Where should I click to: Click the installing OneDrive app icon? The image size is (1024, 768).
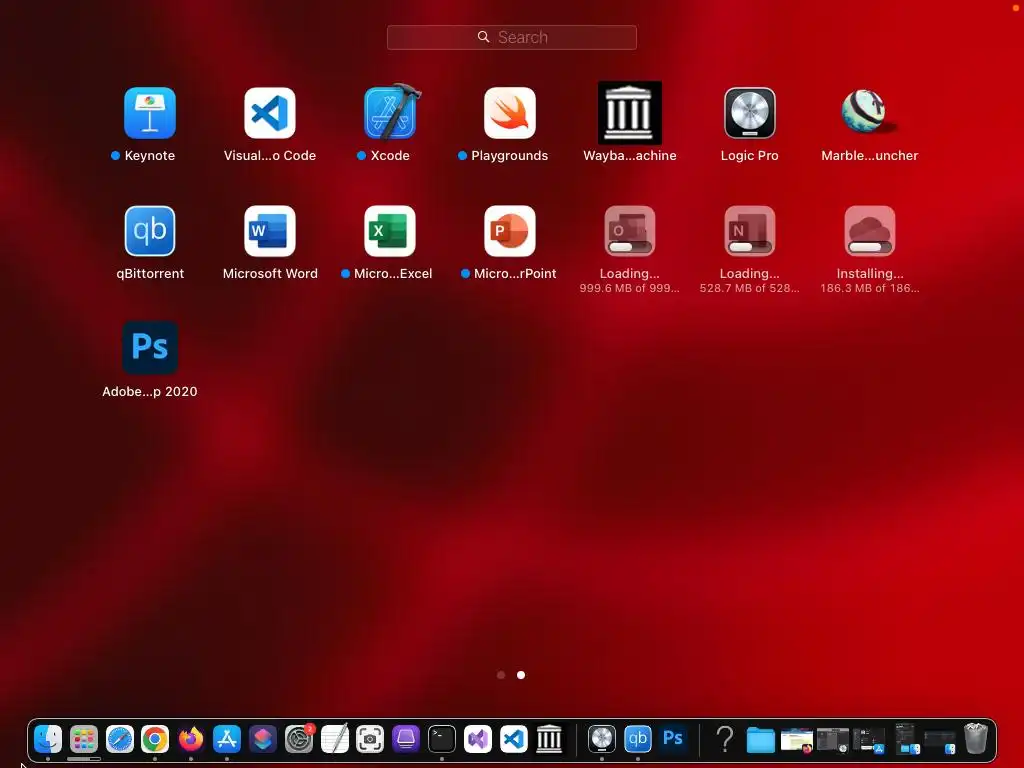pyautogui.click(x=870, y=231)
